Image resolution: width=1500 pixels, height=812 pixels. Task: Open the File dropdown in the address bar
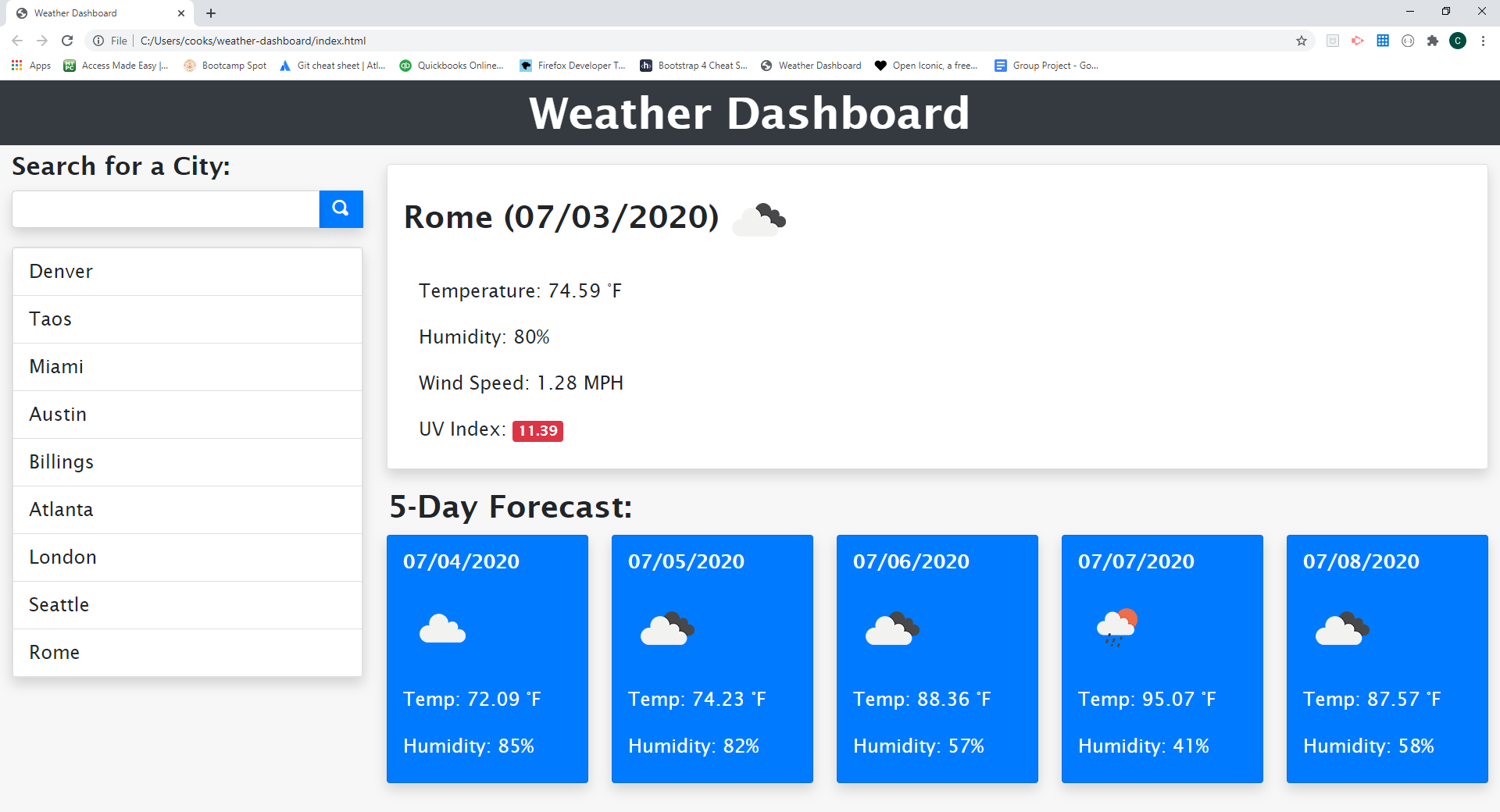(x=119, y=41)
